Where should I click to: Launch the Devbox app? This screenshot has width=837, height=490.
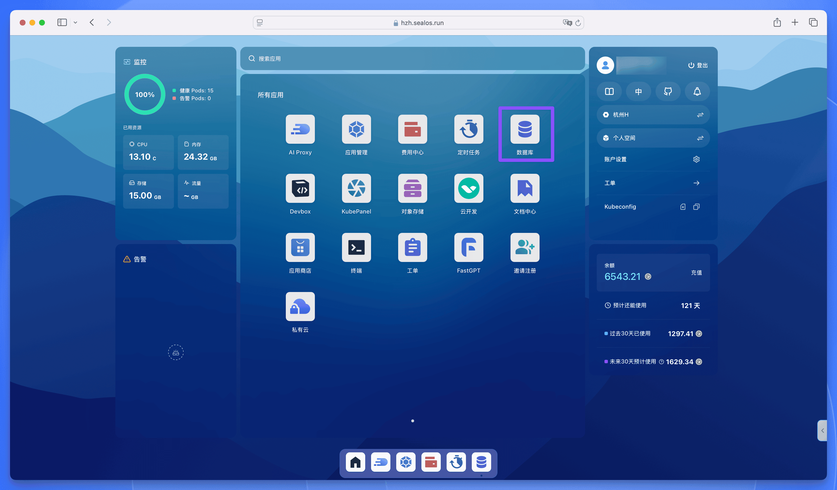coord(300,188)
